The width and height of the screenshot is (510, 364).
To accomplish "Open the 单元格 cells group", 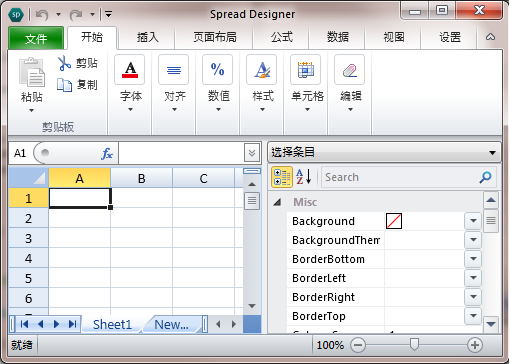I will click(x=307, y=83).
